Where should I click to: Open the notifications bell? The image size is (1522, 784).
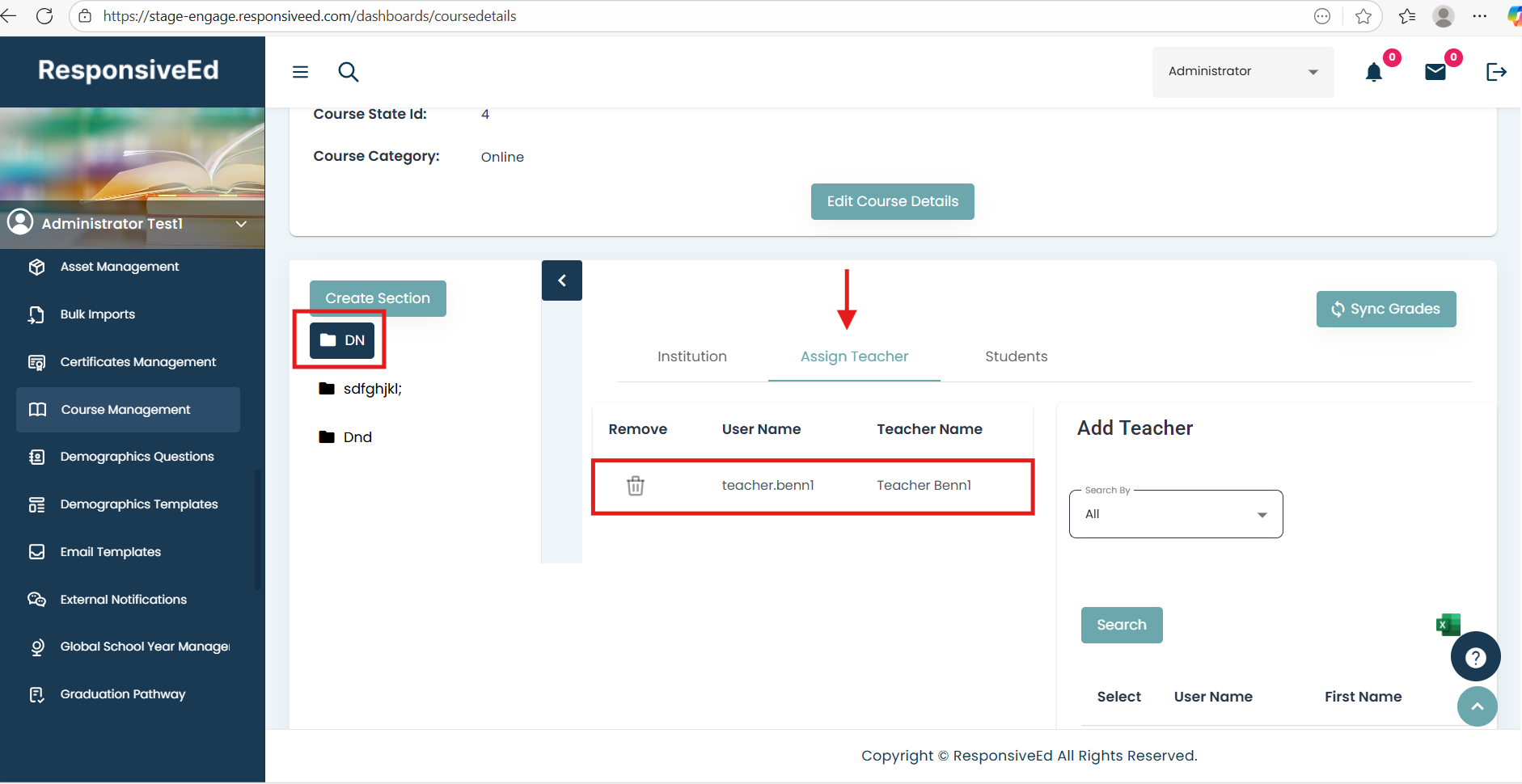pyautogui.click(x=1373, y=73)
